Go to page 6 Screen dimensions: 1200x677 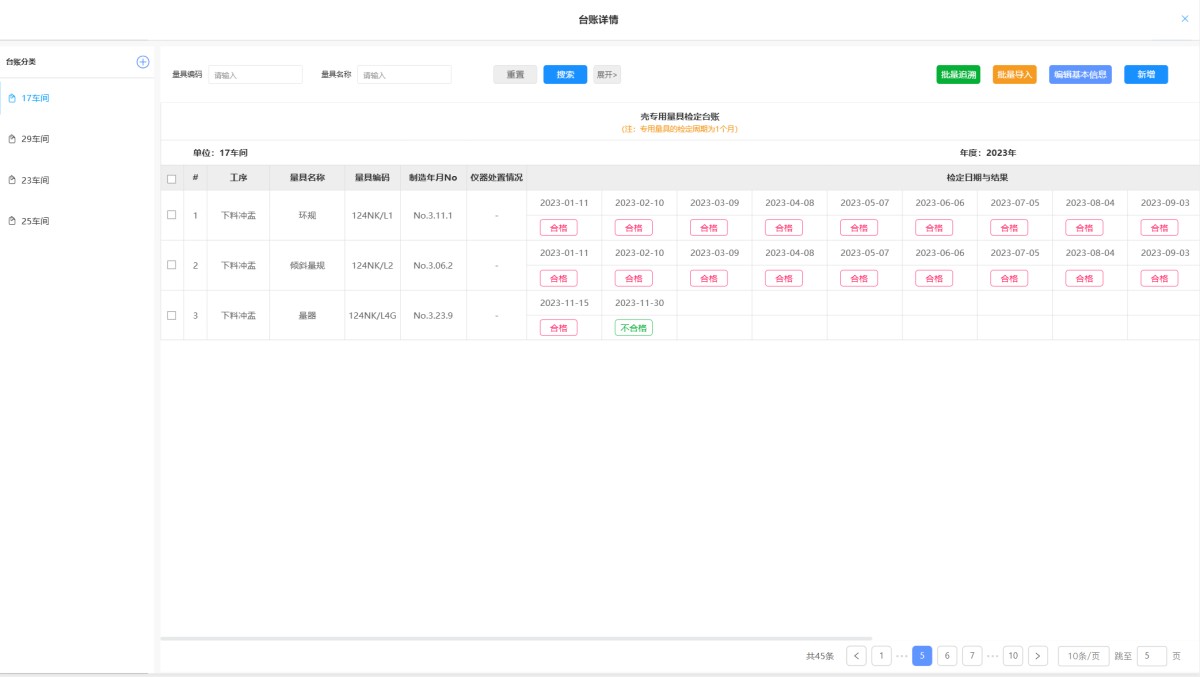click(x=947, y=656)
